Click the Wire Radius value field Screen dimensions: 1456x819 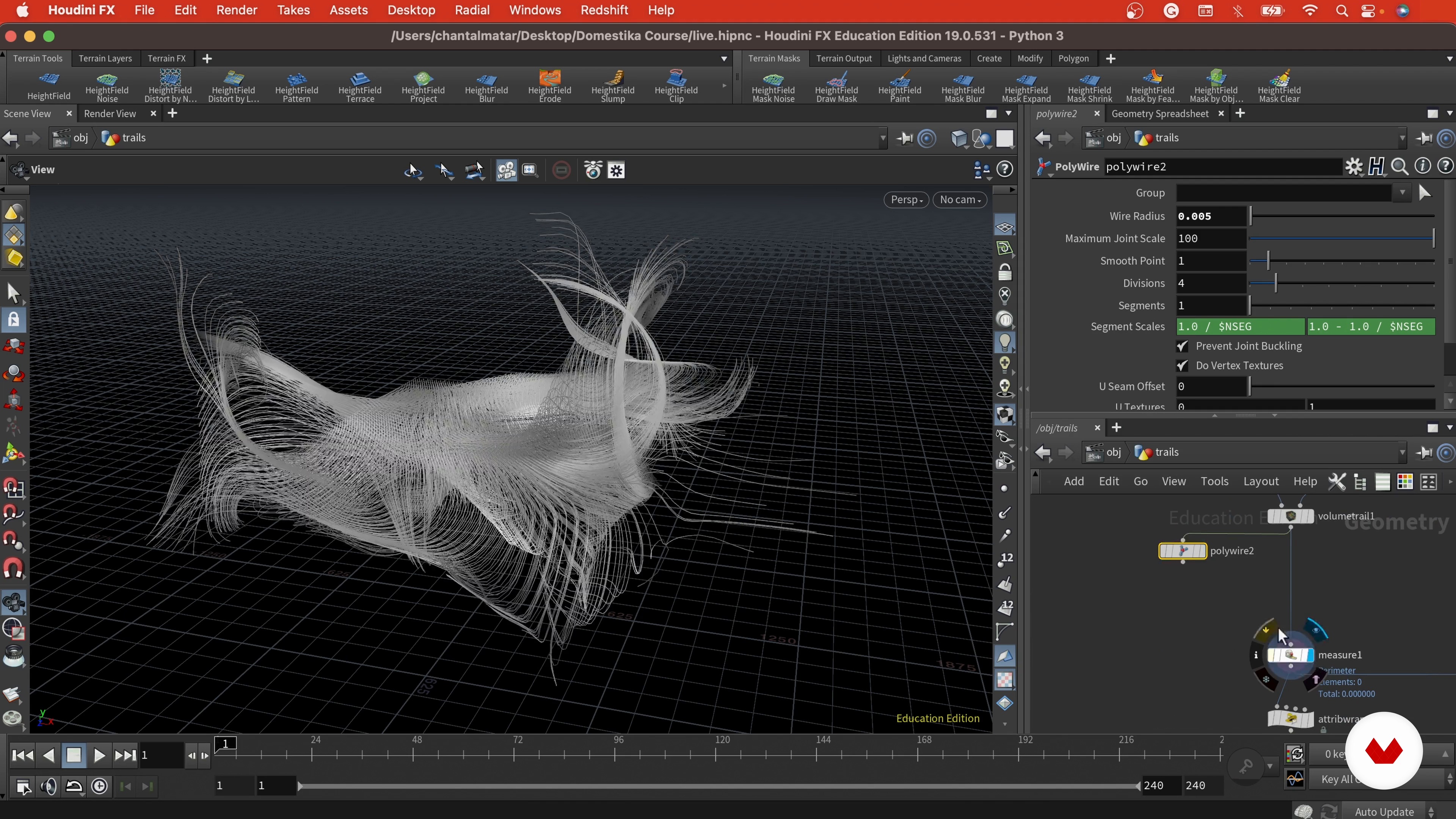pyautogui.click(x=1211, y=217)
